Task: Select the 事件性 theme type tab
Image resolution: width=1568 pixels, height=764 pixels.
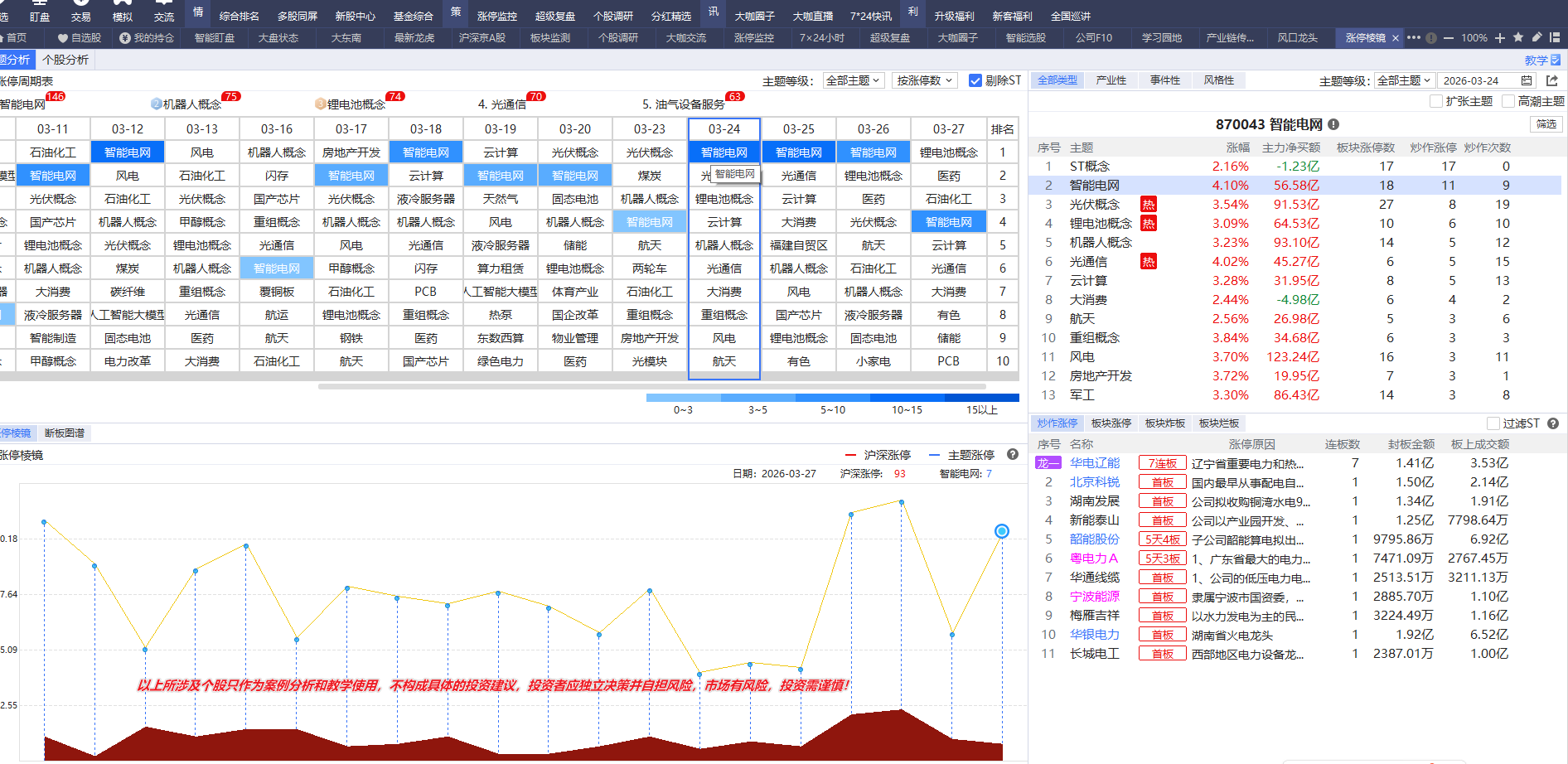Action: [x=1164, y=80]
